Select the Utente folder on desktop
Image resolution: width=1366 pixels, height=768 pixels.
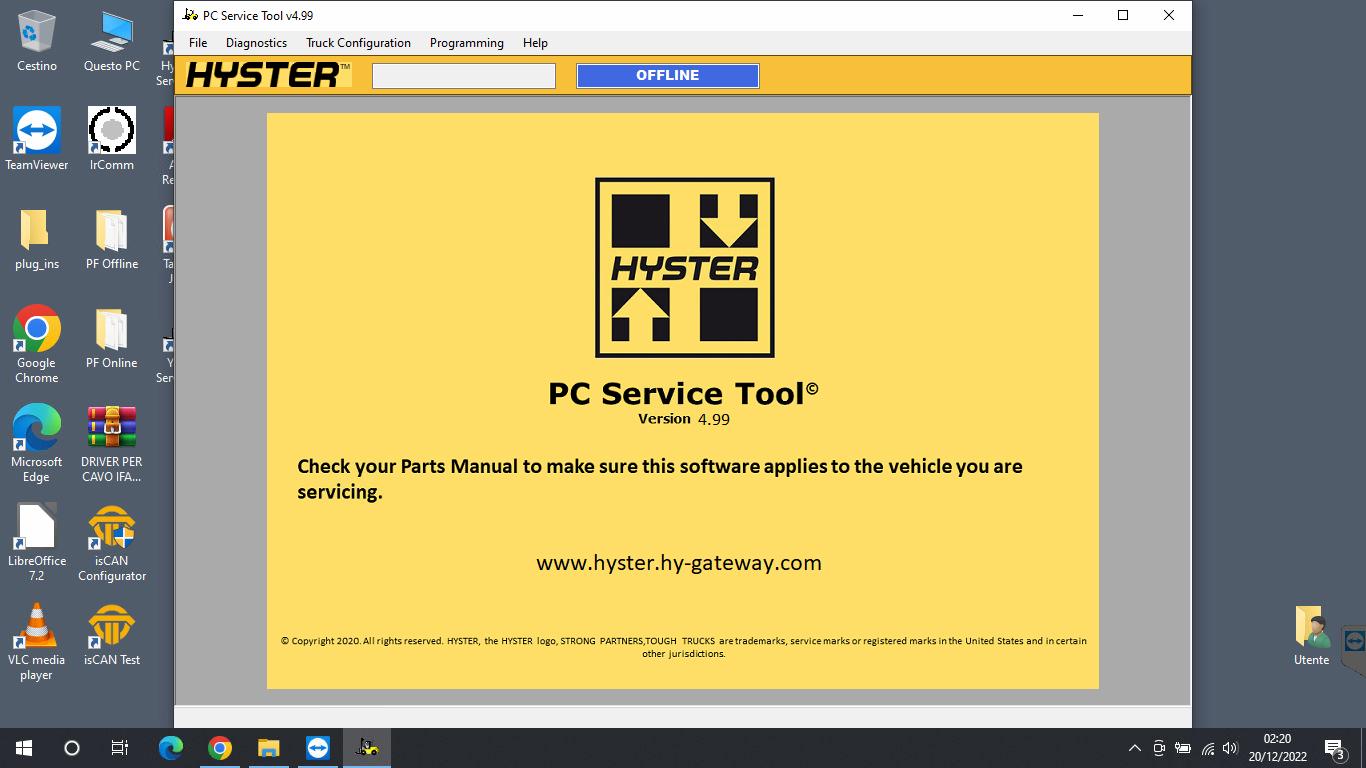1311,635
